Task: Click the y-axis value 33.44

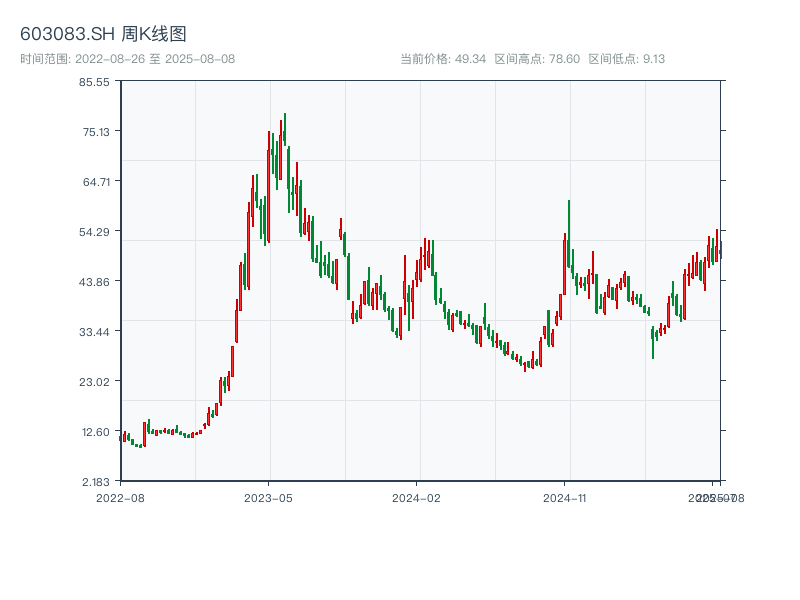Action: coord(94,333)
